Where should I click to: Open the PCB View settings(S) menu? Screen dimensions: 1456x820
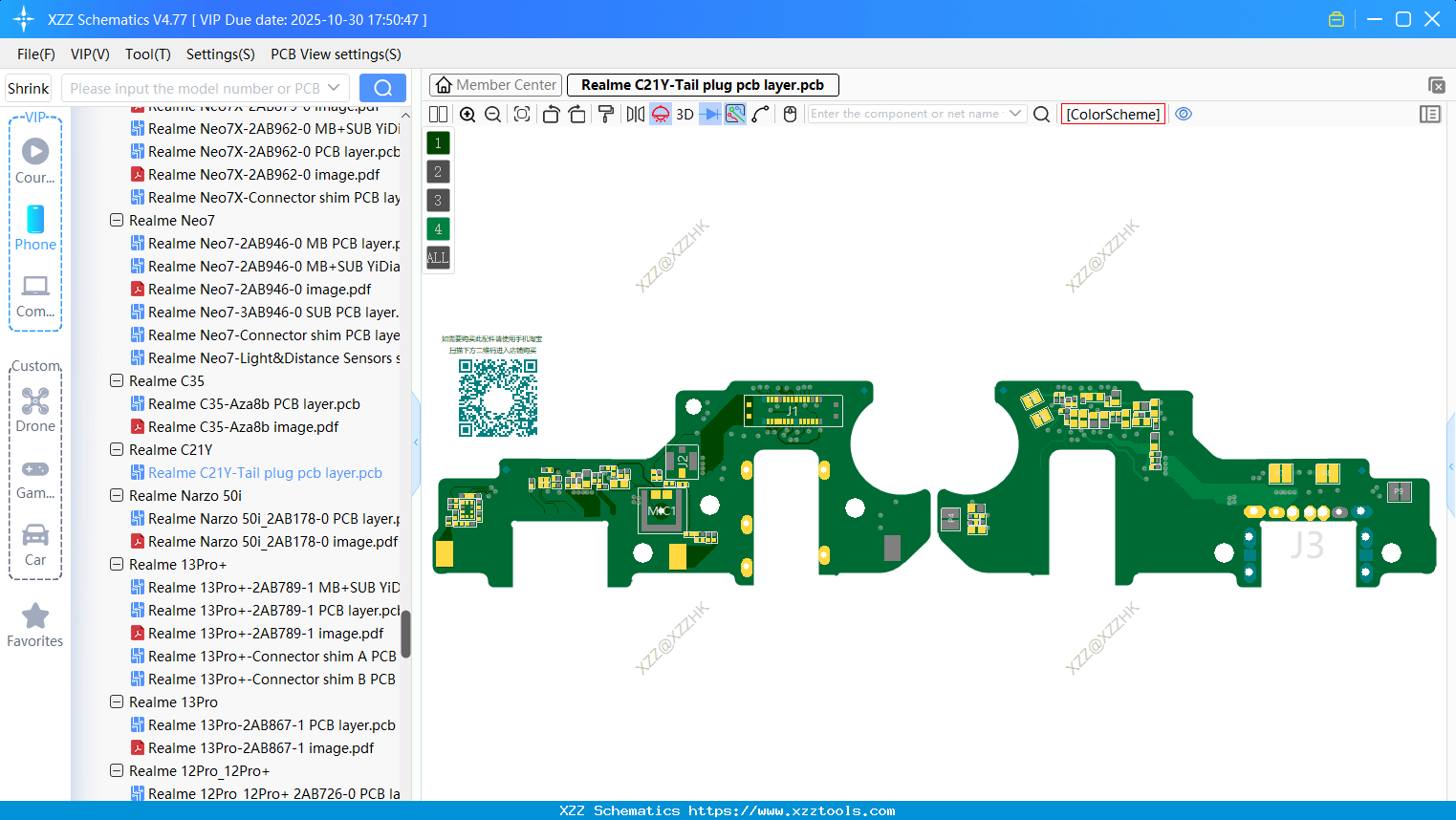(x=336, y=54)
